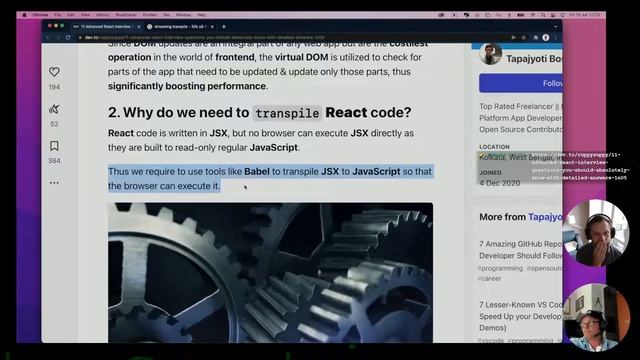Open the three-dots more options in article sidebar
The width and height of the screenshot is (640, 360).
click(54, 183)
